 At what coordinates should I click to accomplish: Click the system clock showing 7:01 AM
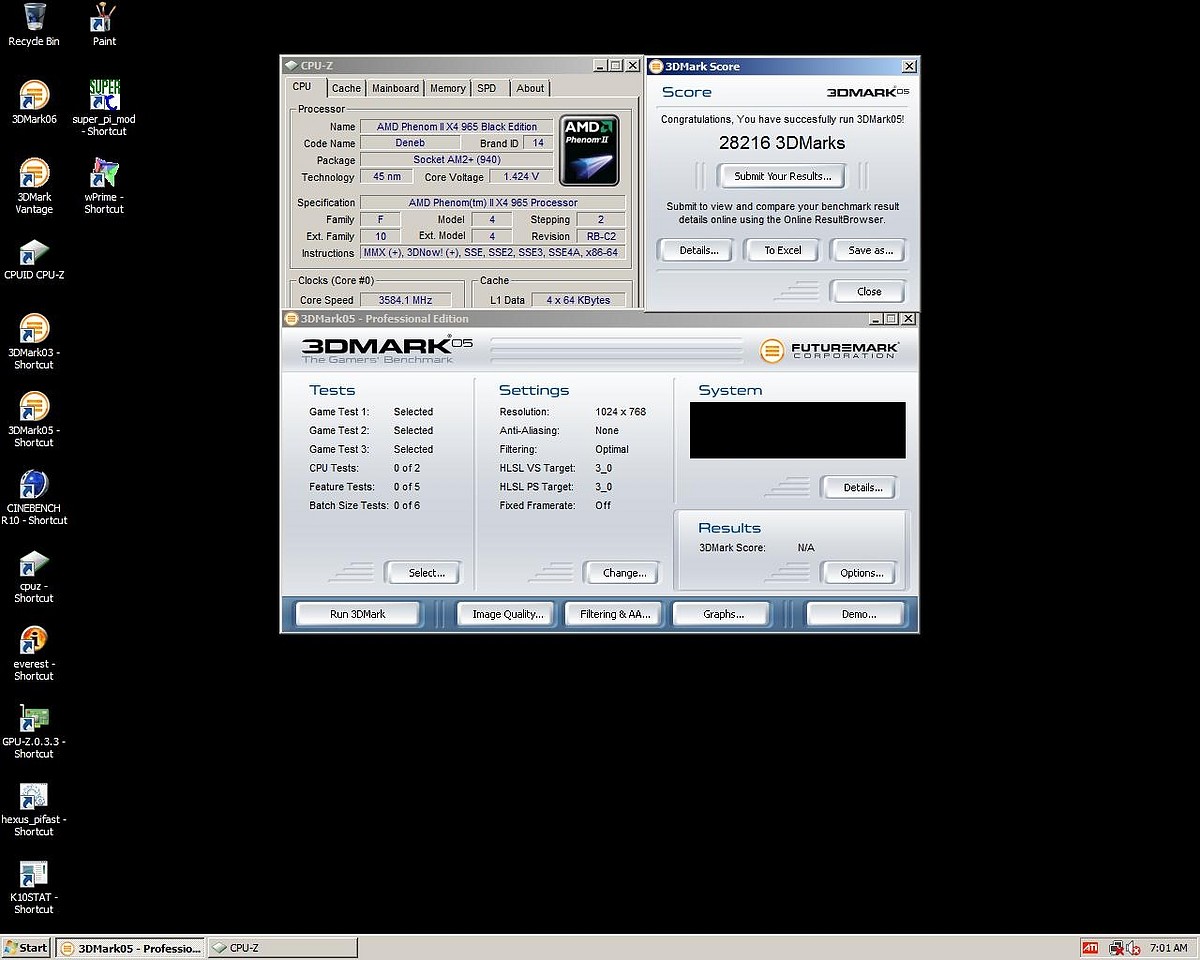point(1169,947)
